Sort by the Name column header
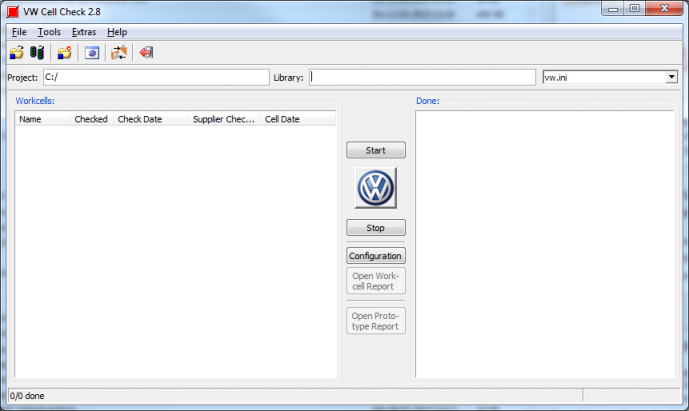The height and width of the screenshot is (411, 689). pyautogui.click(x=43, y=119)
